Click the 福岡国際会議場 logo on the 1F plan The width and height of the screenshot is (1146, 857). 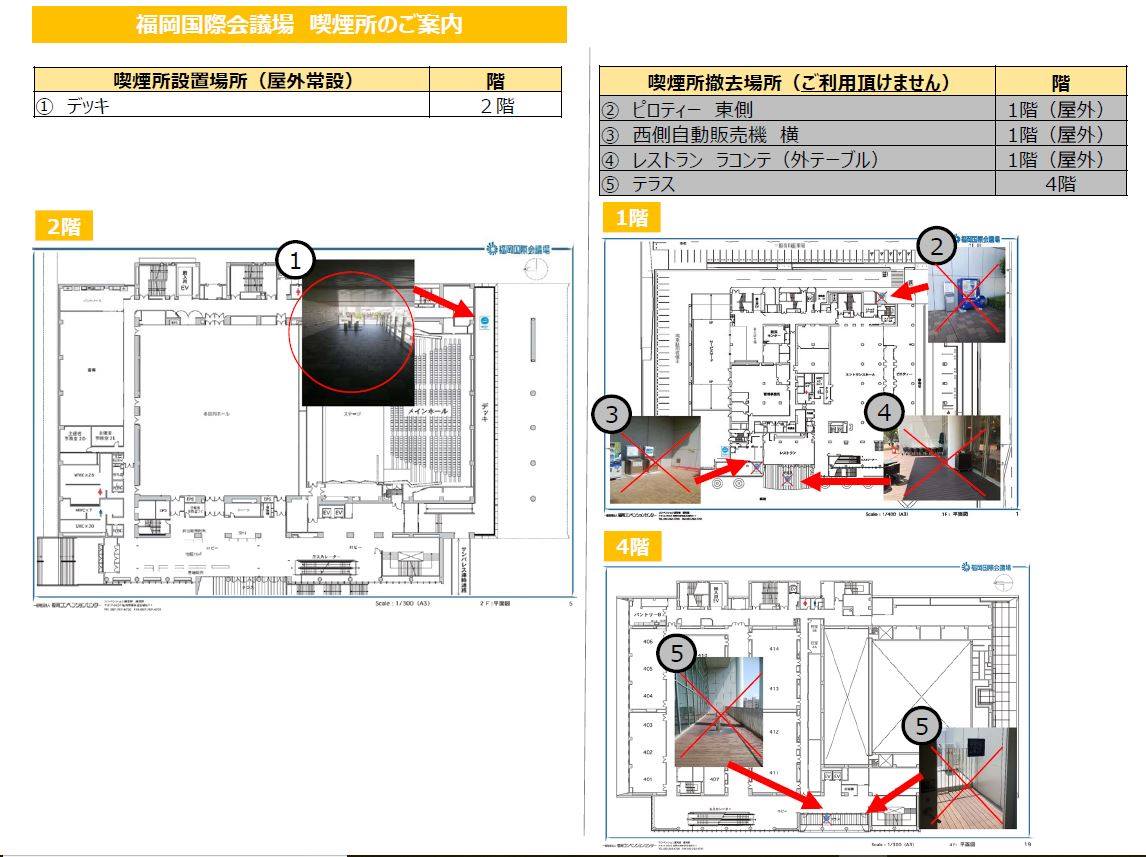[976, 239]
